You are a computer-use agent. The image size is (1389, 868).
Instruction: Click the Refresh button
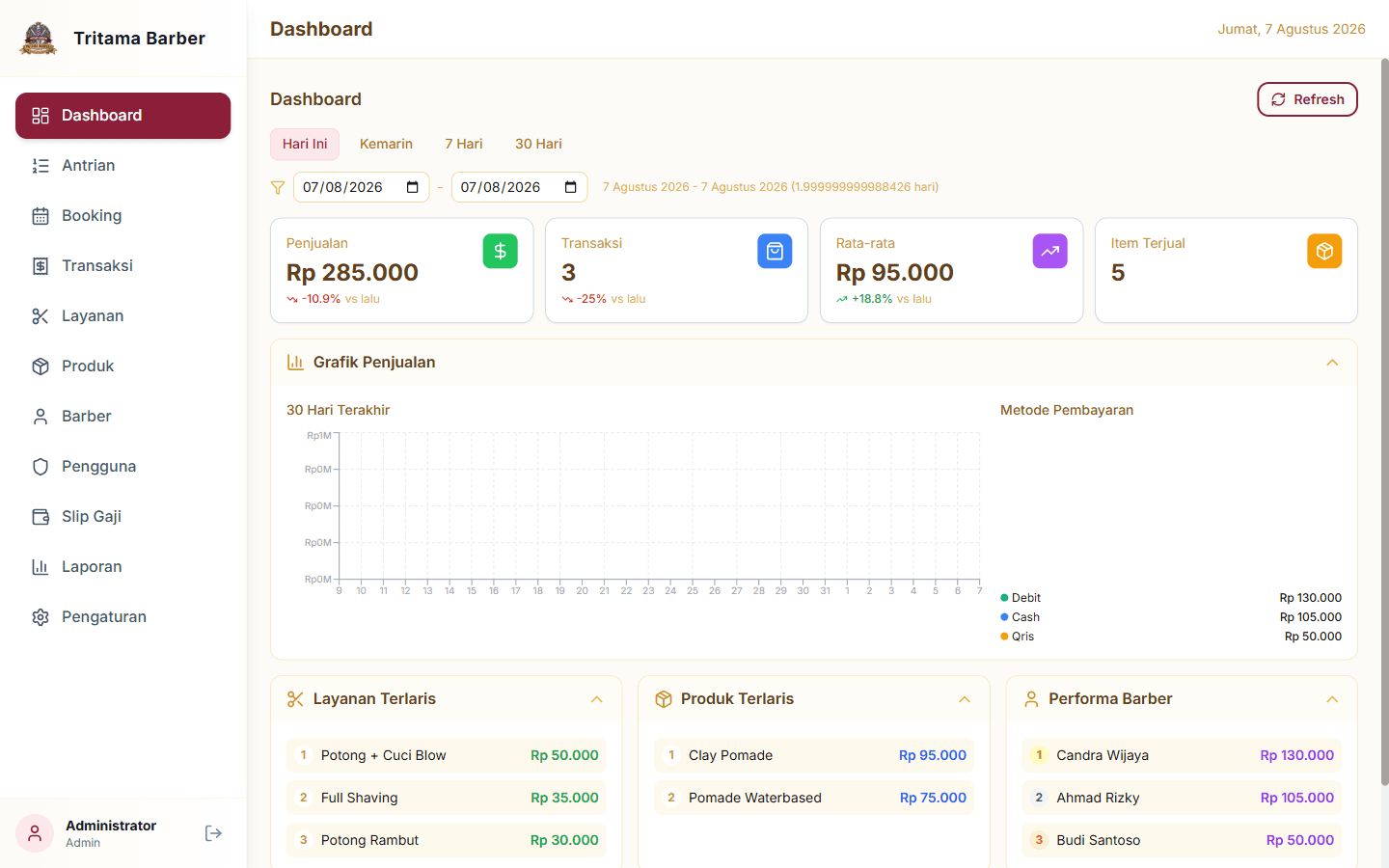point(1307,99)
